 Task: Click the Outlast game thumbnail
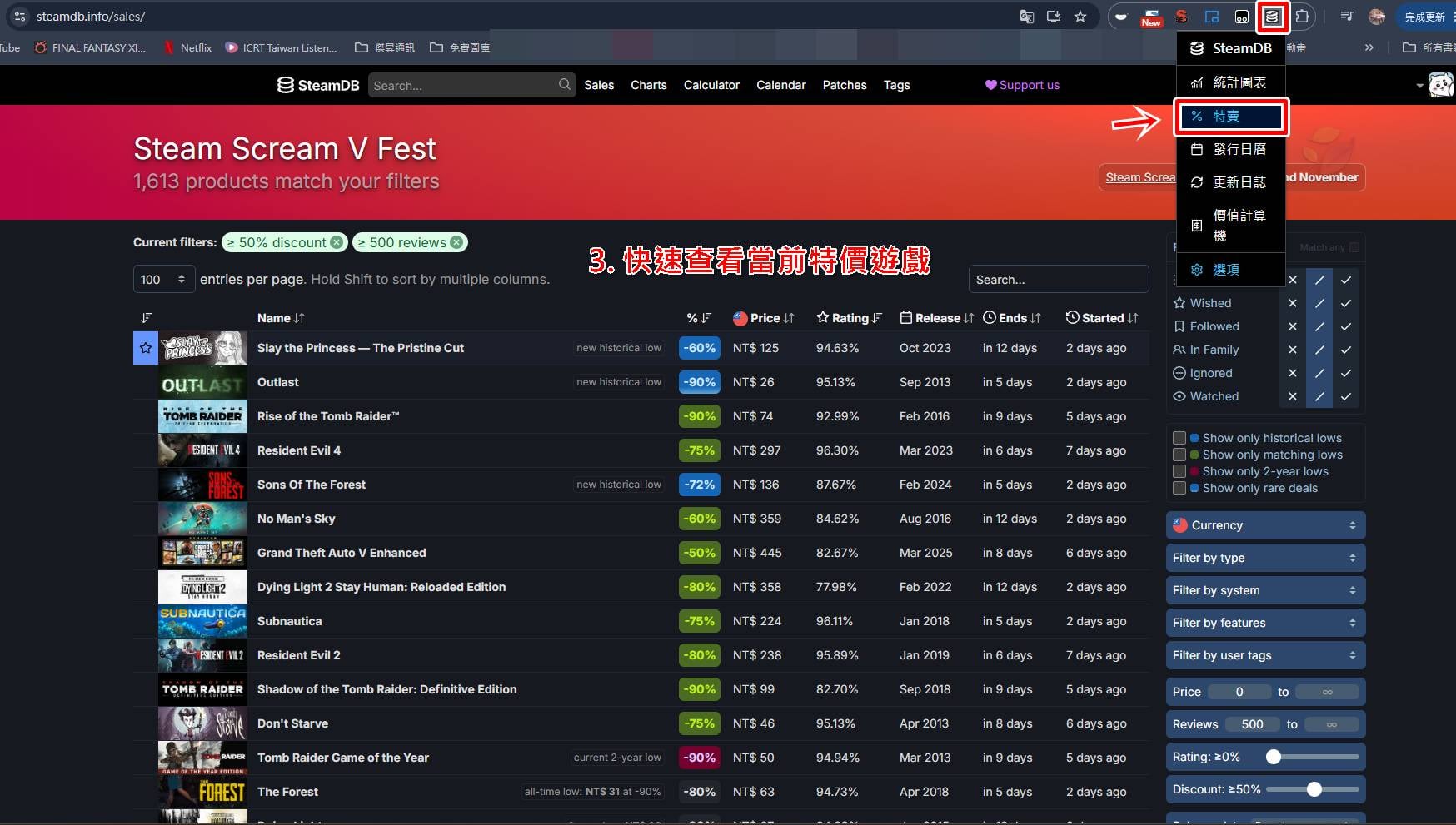pos(202,382)
